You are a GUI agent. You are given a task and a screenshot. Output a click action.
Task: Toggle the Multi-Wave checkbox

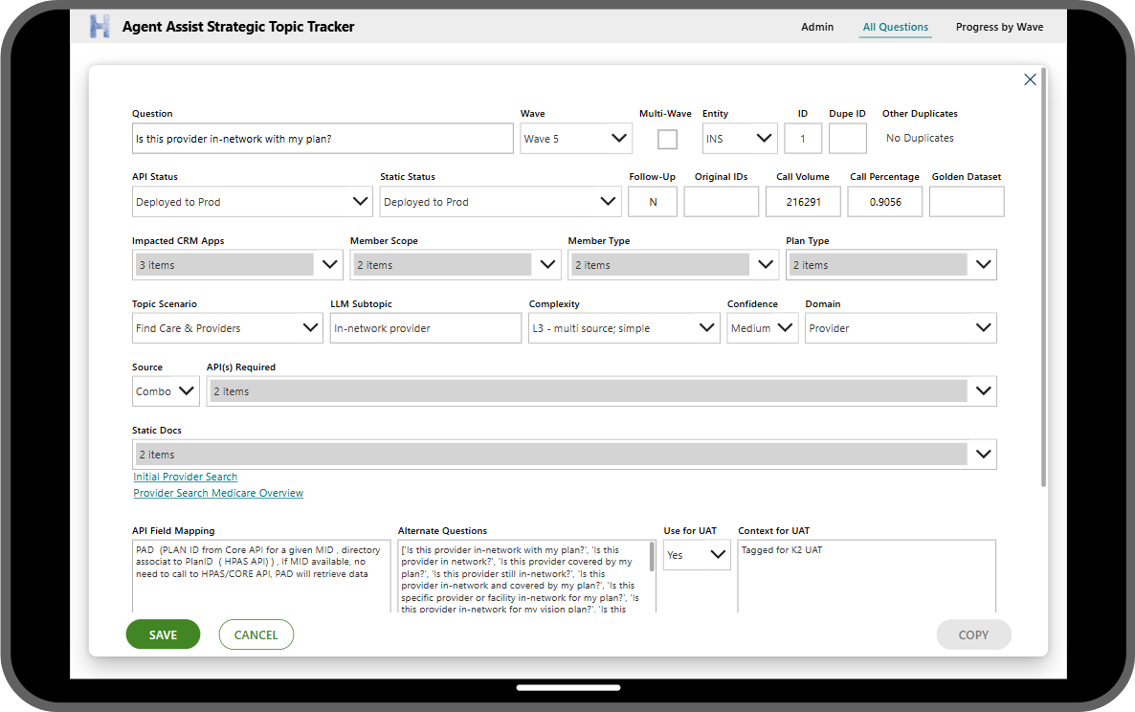(667, 139)
